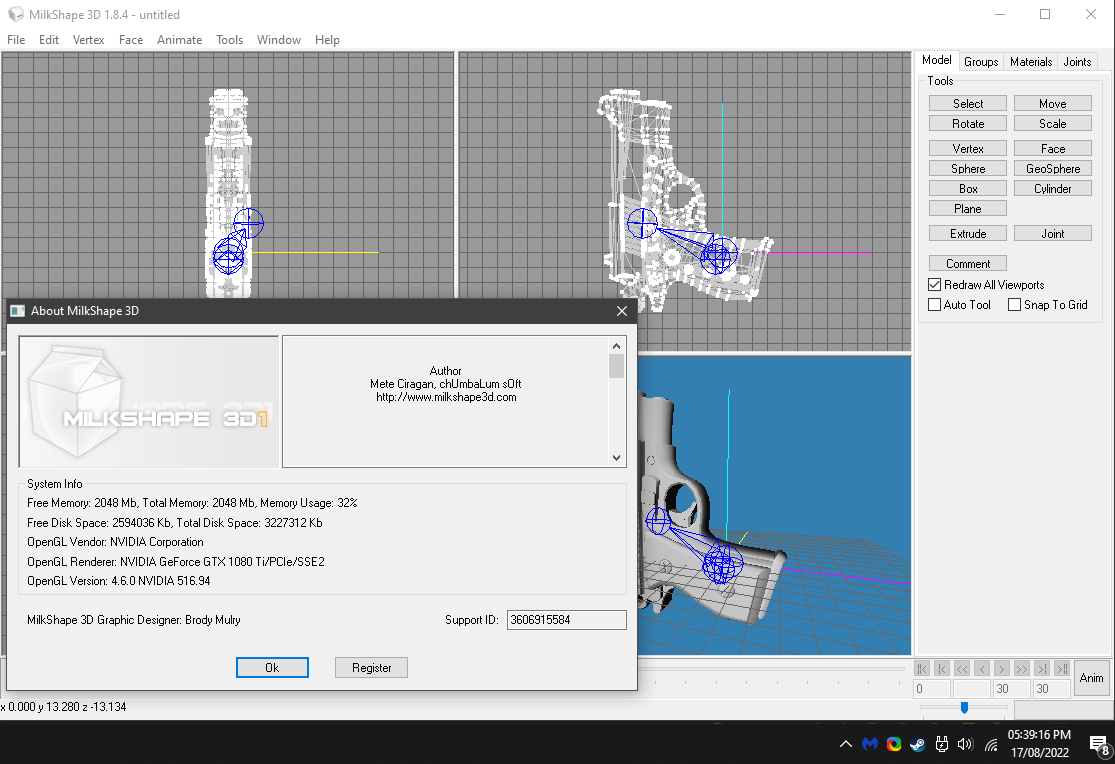
Task: Choose the Cylinder primitive tool
Action: (x=1052, y=188)
